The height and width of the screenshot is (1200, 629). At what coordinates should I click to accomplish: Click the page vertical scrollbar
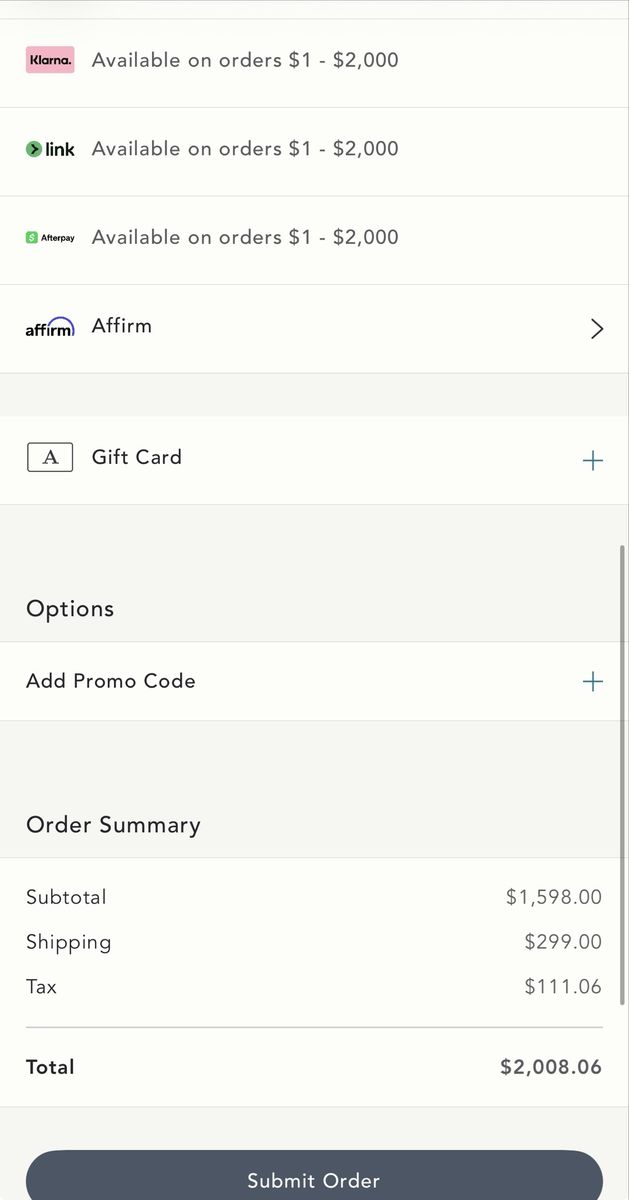click(623, 775)
